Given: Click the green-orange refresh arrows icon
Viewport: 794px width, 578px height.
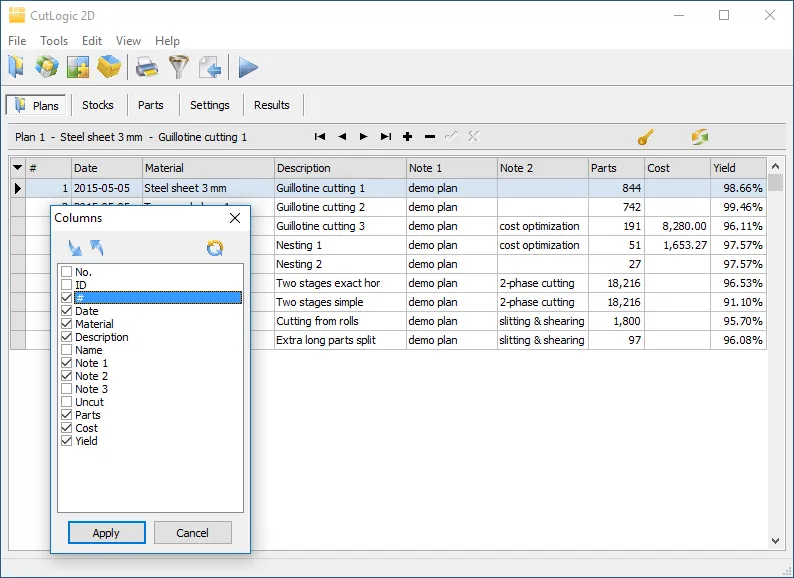Looking at the screenshot, I should 699,137.
